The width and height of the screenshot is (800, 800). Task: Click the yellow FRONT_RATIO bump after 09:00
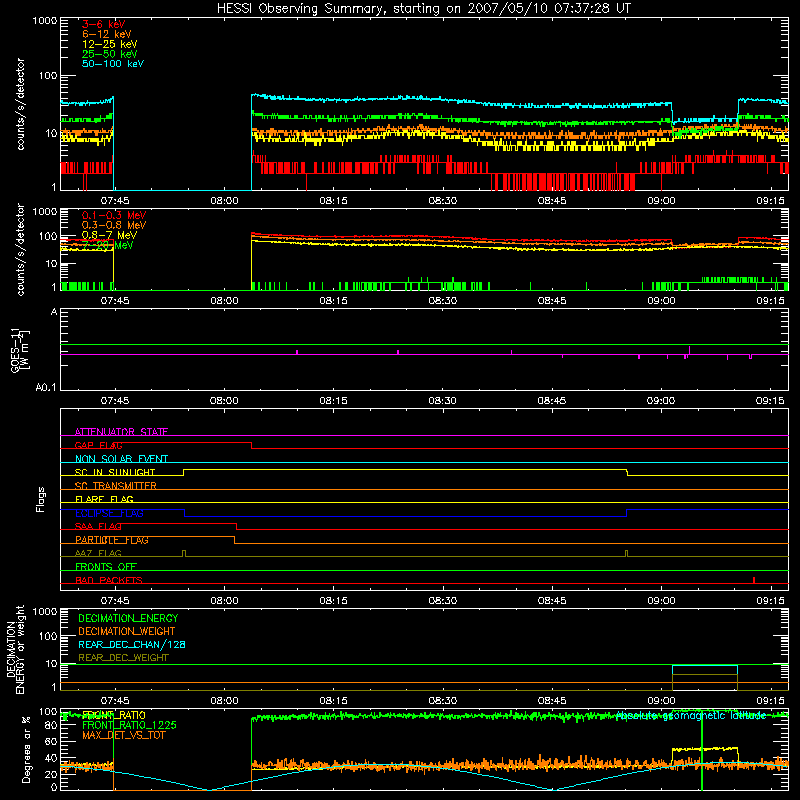[705, 749]
